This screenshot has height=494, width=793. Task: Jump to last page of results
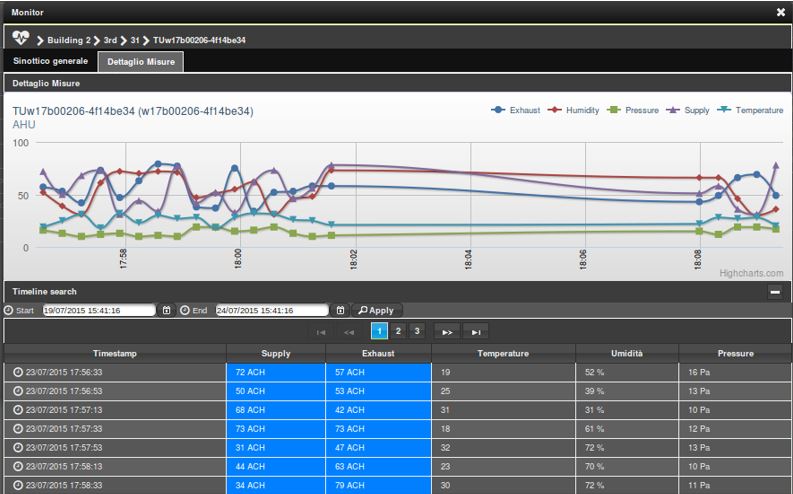click(476, 332)
